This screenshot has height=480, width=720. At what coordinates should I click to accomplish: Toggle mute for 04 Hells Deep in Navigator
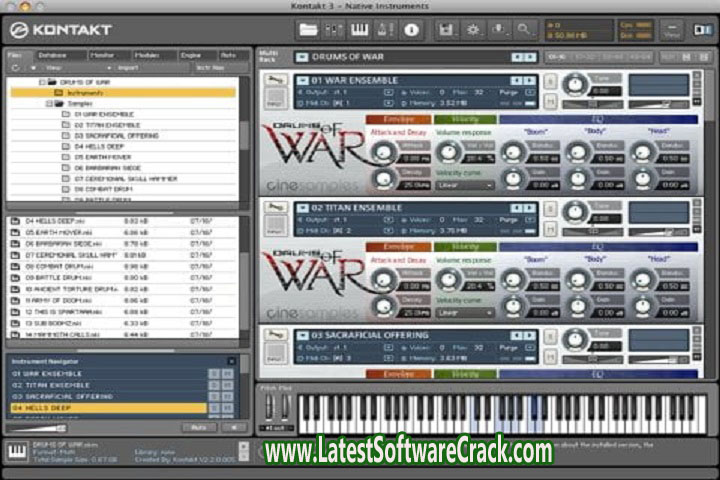pos(227,407)
